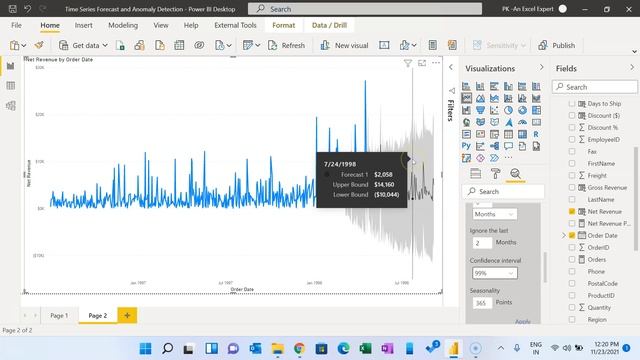Select the Donut chart visualization icon

click(522, 110)
